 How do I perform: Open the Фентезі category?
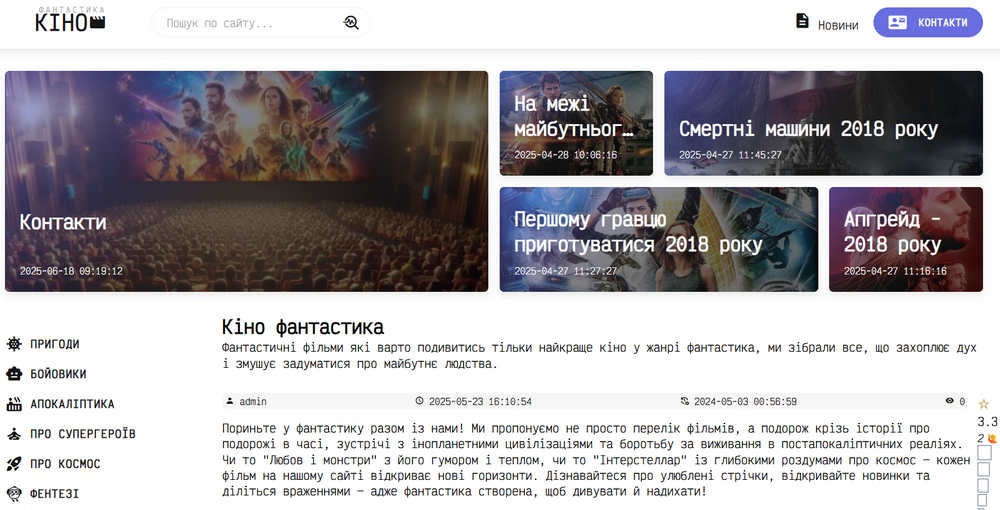[x=55, y=493]
